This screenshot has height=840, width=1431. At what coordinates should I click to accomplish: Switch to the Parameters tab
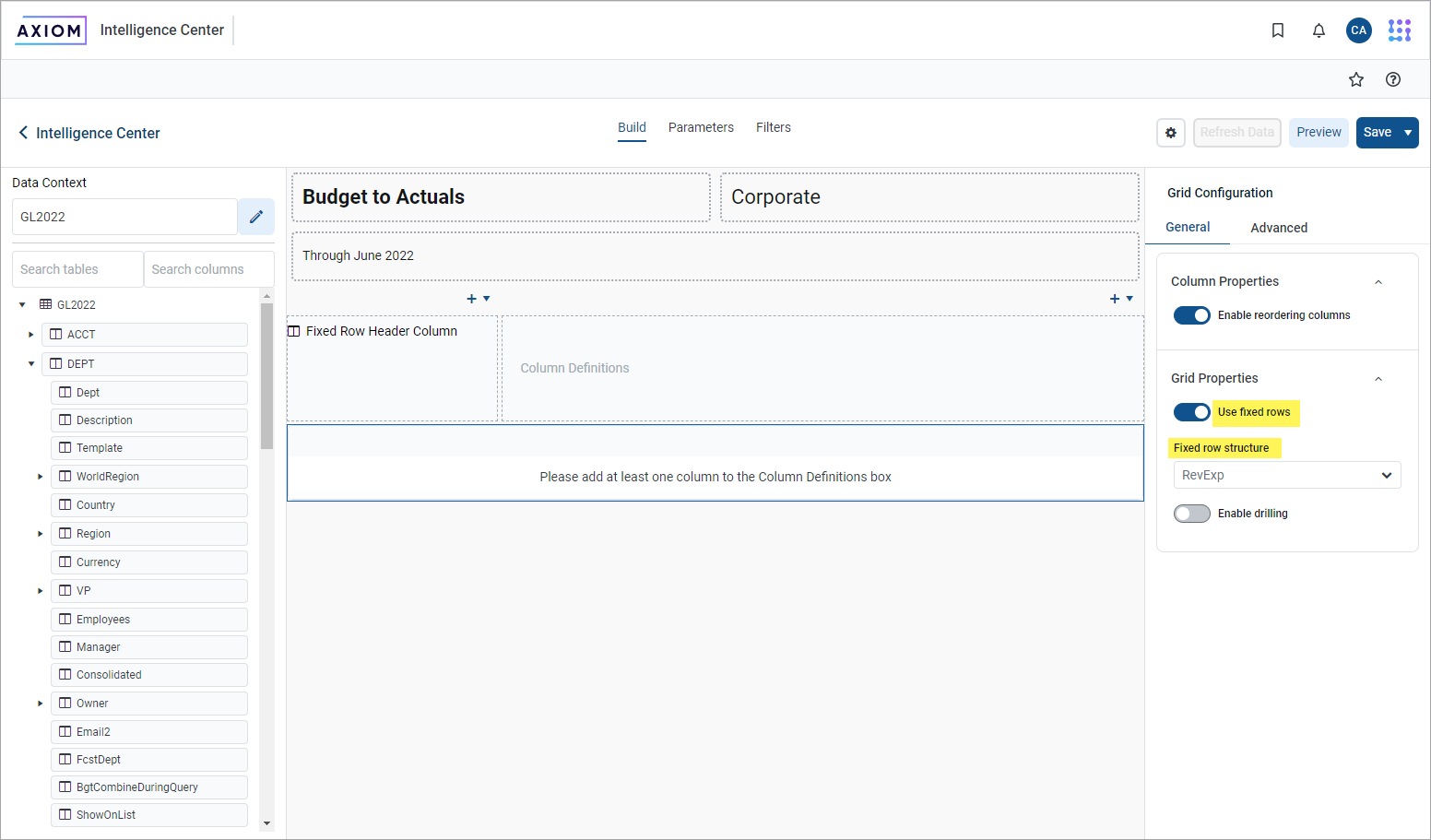701,127
